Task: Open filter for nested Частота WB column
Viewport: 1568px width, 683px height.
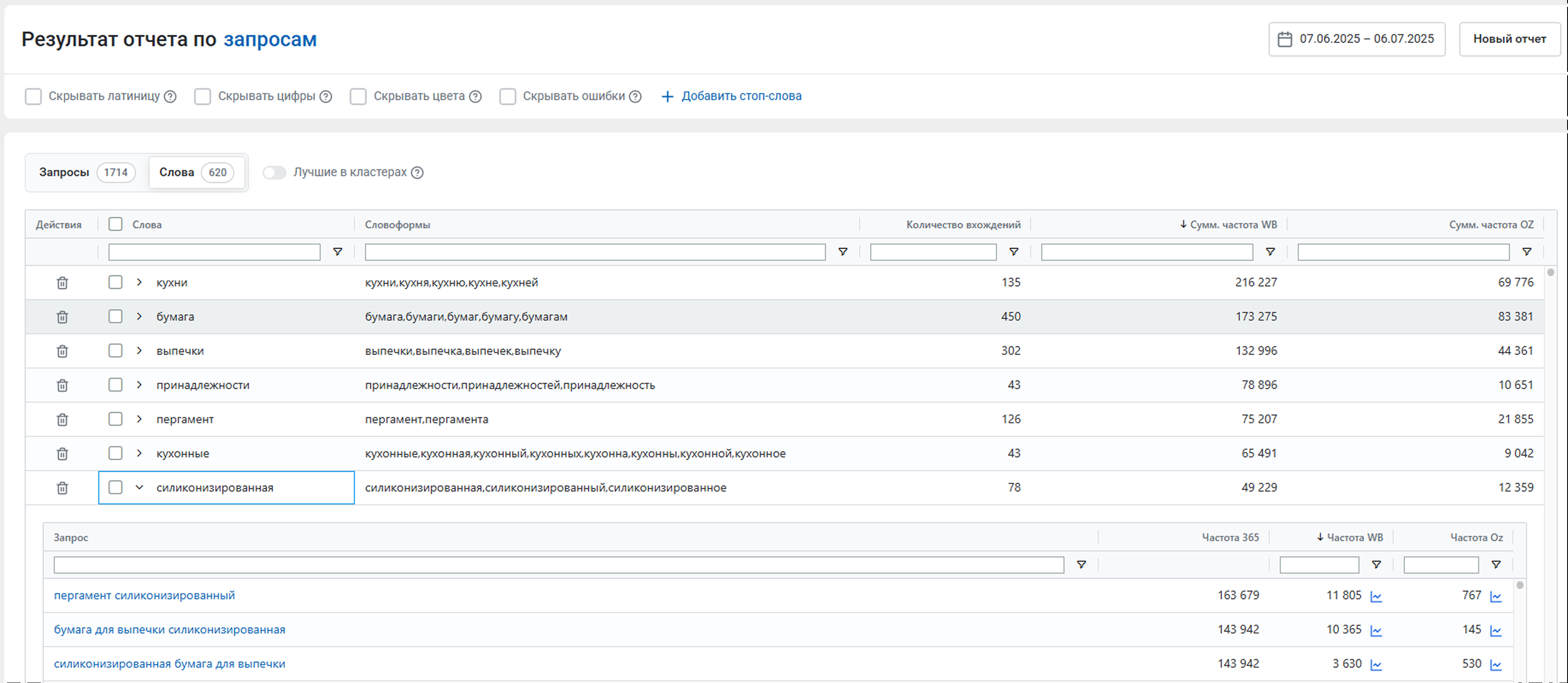Action: click(x=1376, y=565)
